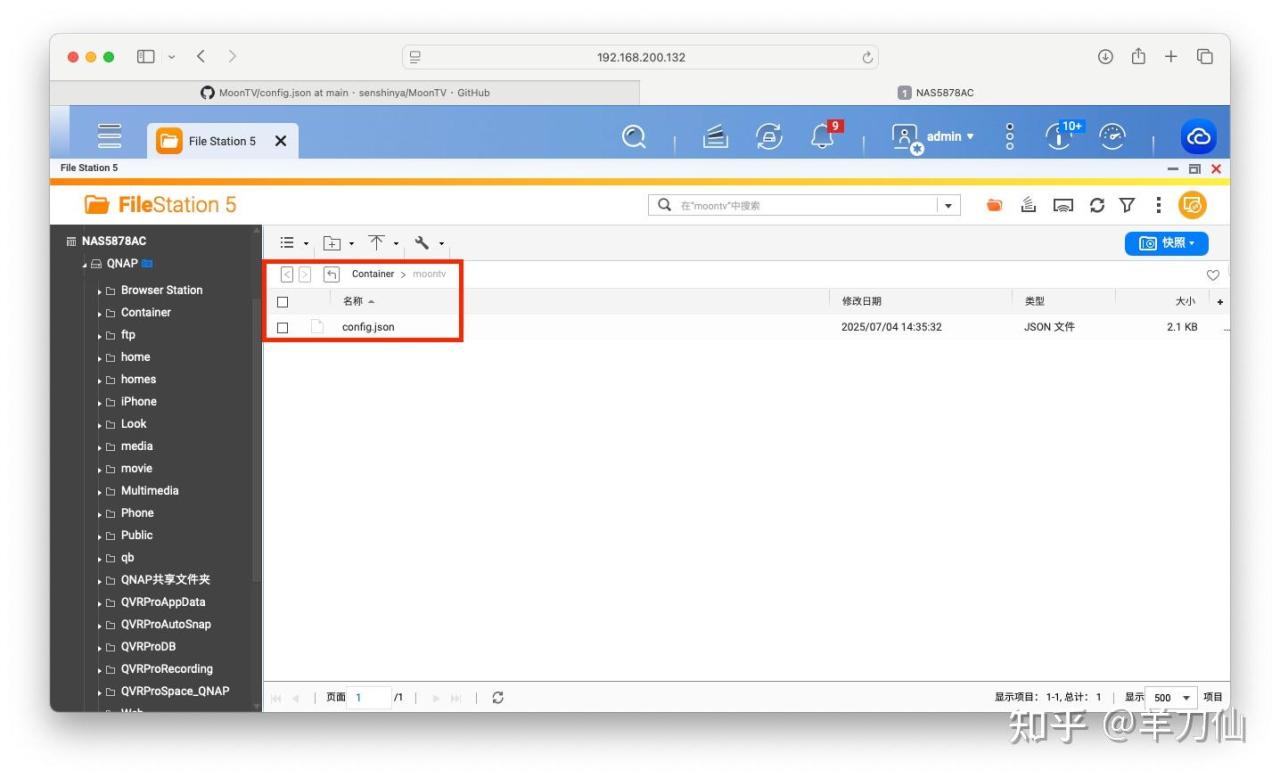The image size is (1280, 778).
Task: Click moontv in the breadcrumb path
Action: (429, 274)
